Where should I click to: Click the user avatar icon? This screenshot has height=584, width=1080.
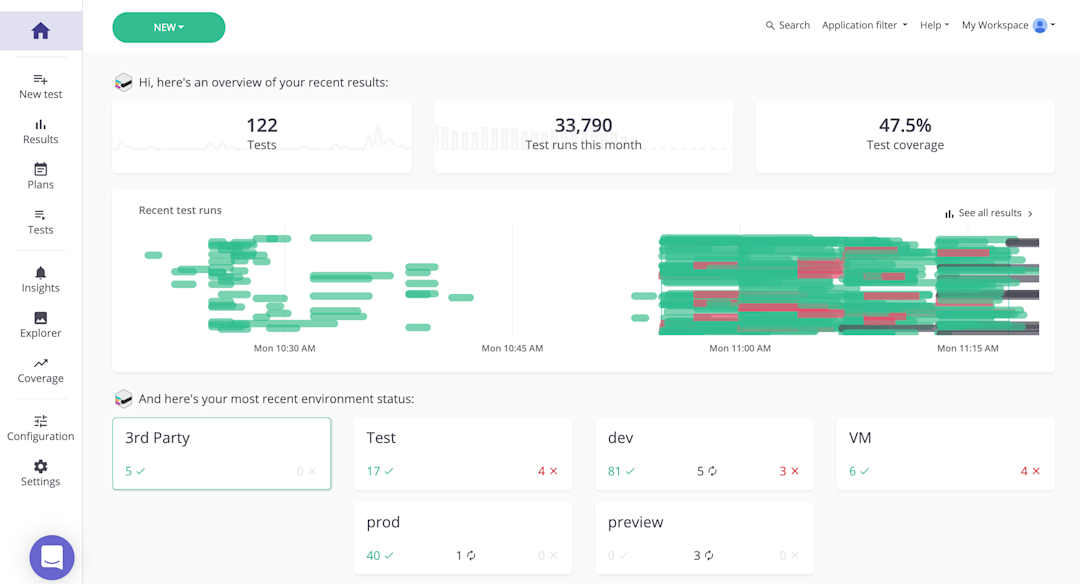click(x=1040, y=25)
